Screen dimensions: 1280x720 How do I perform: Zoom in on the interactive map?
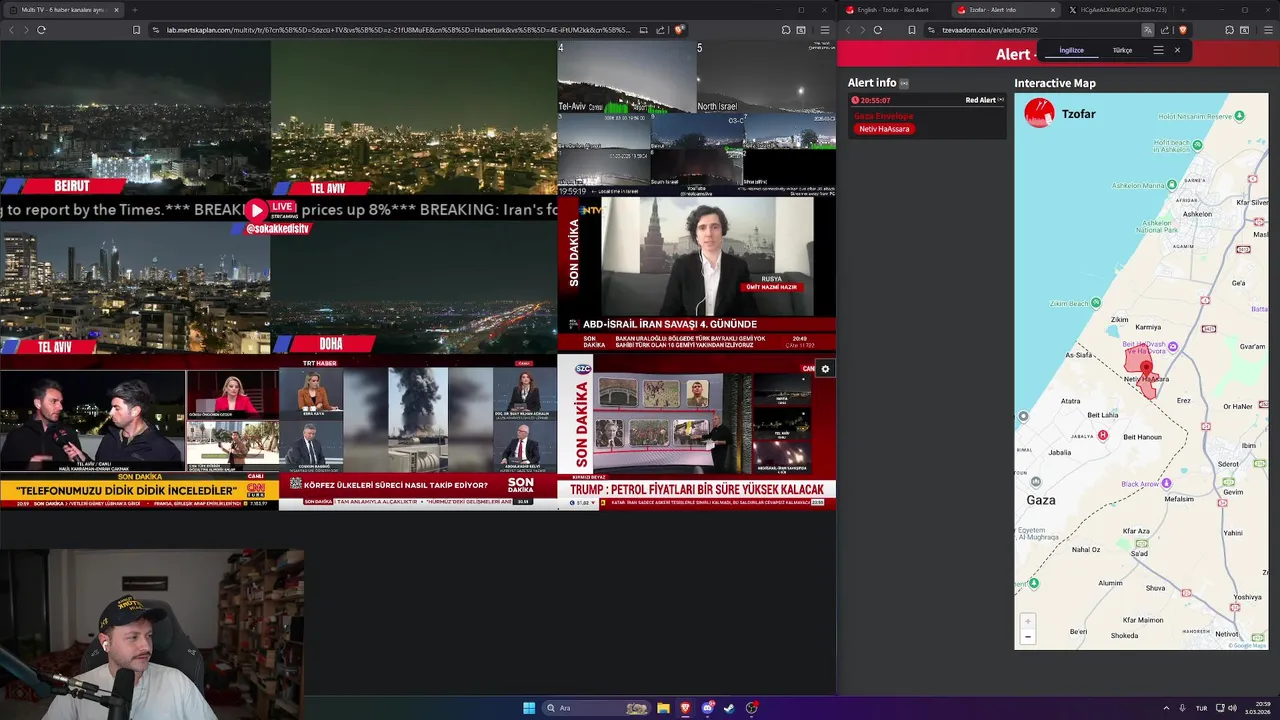(1027, 621)
